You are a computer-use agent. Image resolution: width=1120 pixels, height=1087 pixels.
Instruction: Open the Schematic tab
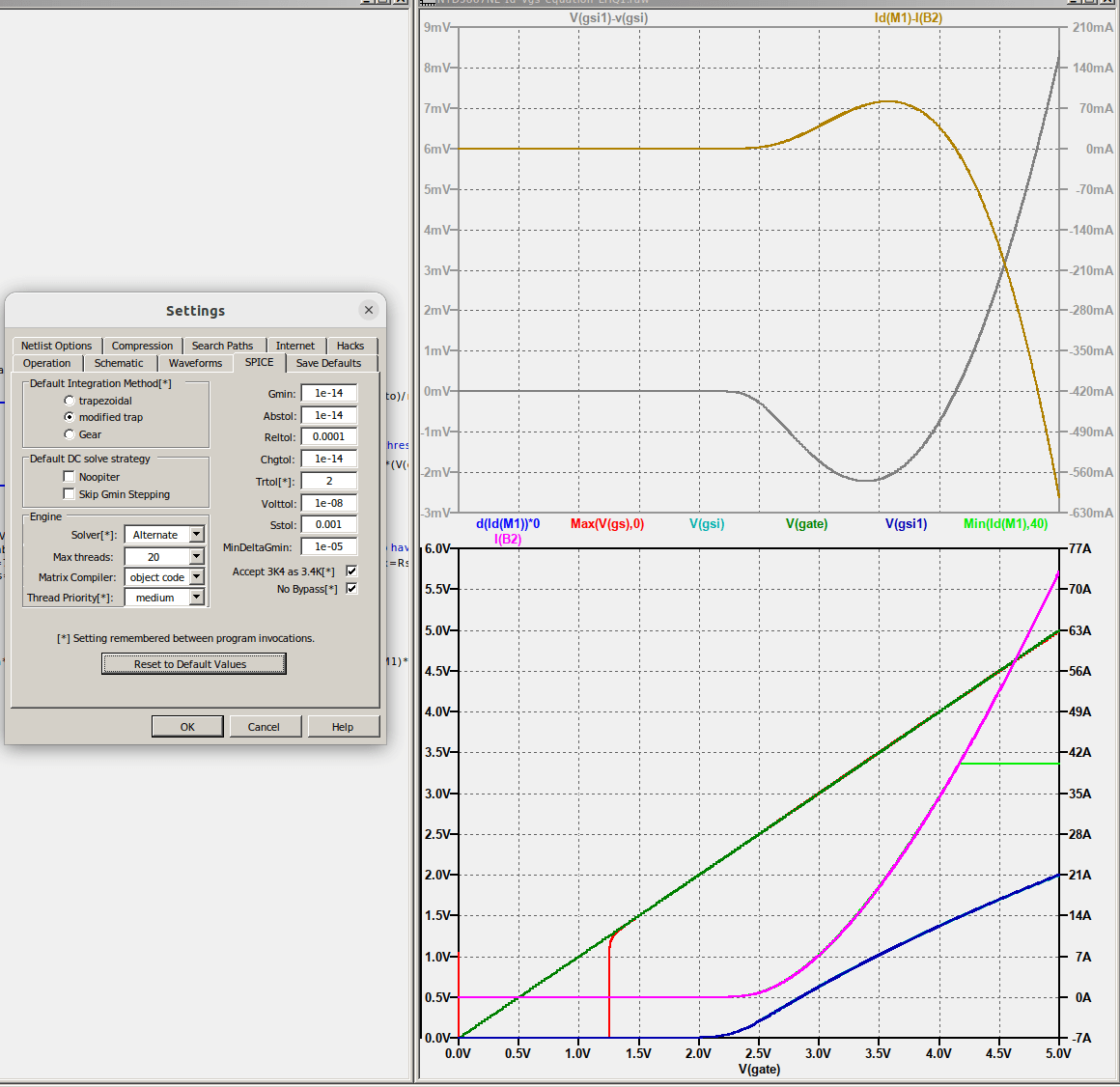click(x=119, y=363)
